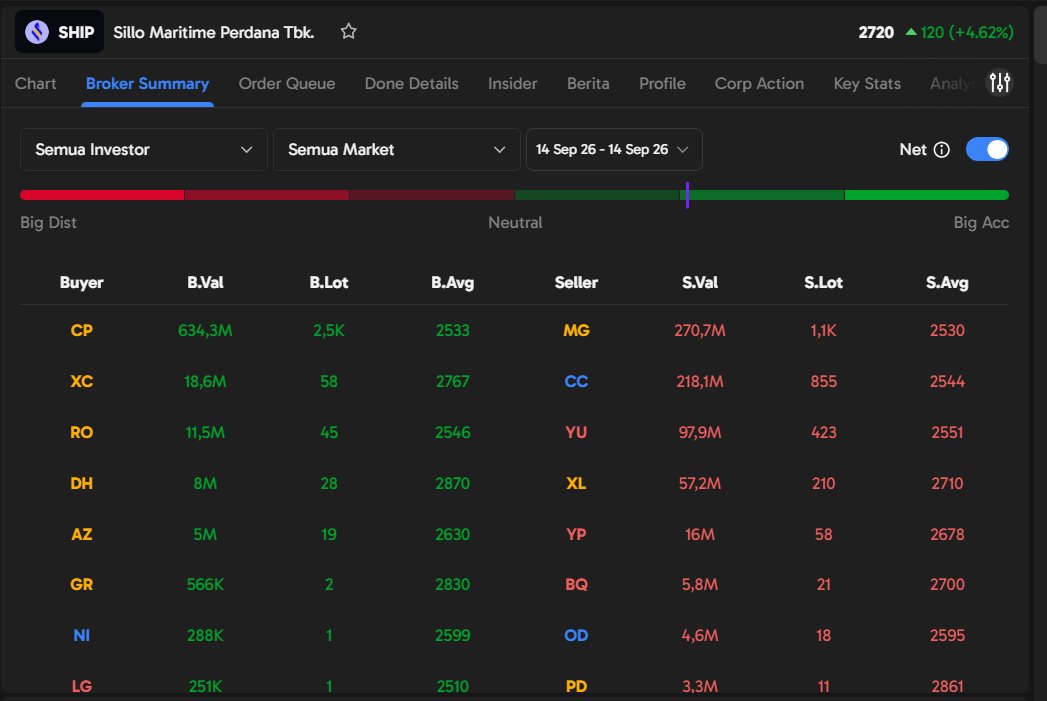Sort by the S.Lot column header

823,282
